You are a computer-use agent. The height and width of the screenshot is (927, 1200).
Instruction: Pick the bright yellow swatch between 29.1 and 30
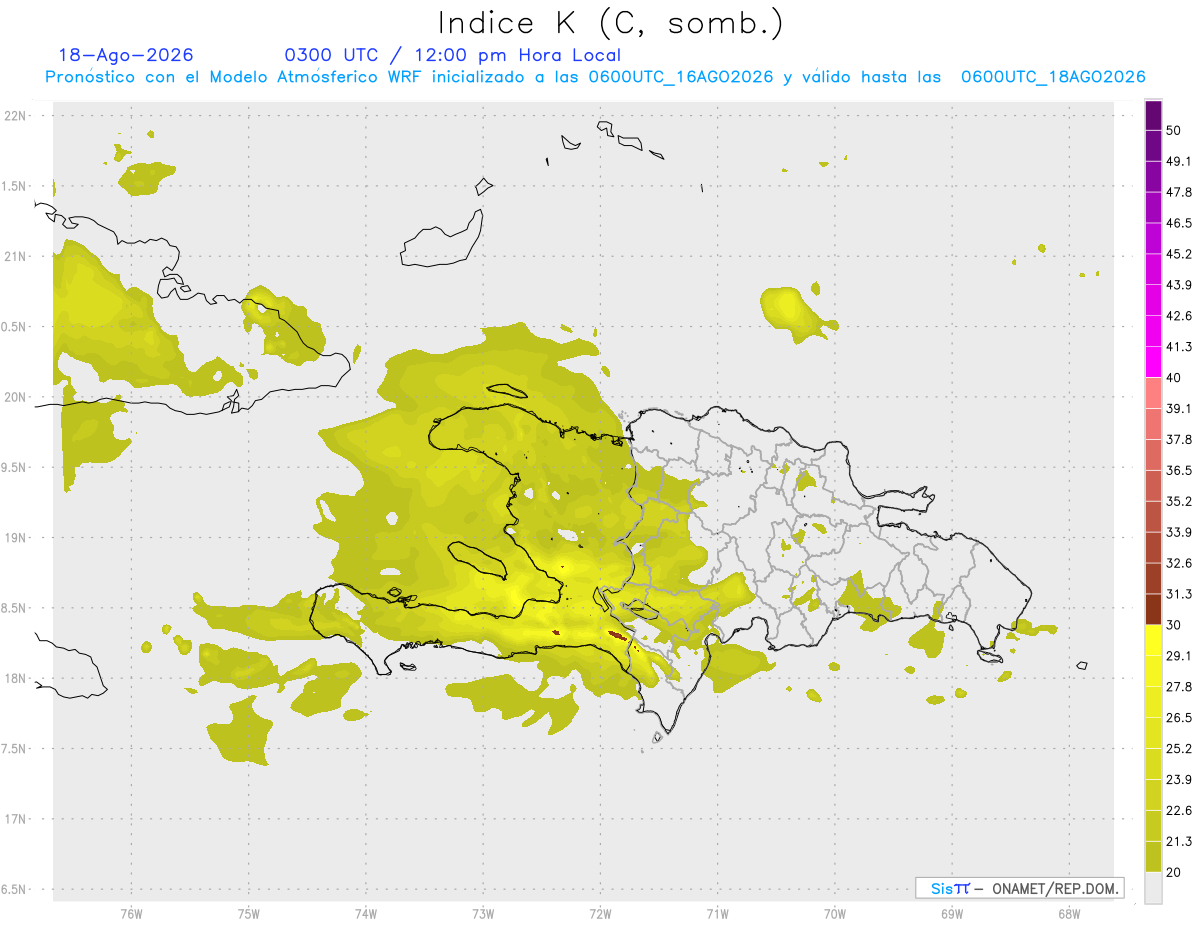1153,640
